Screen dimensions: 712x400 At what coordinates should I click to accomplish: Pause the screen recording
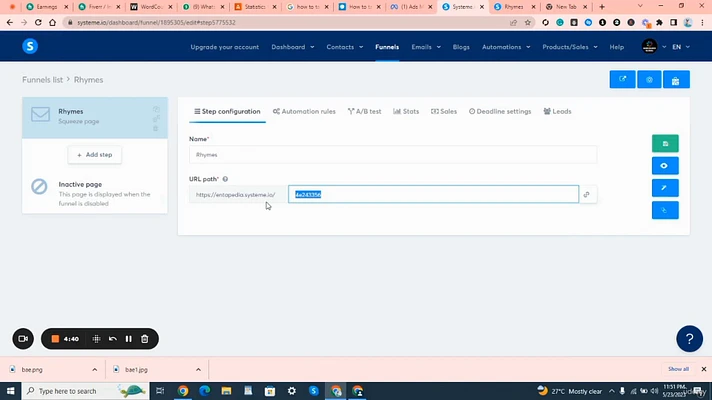coord(129,339)
